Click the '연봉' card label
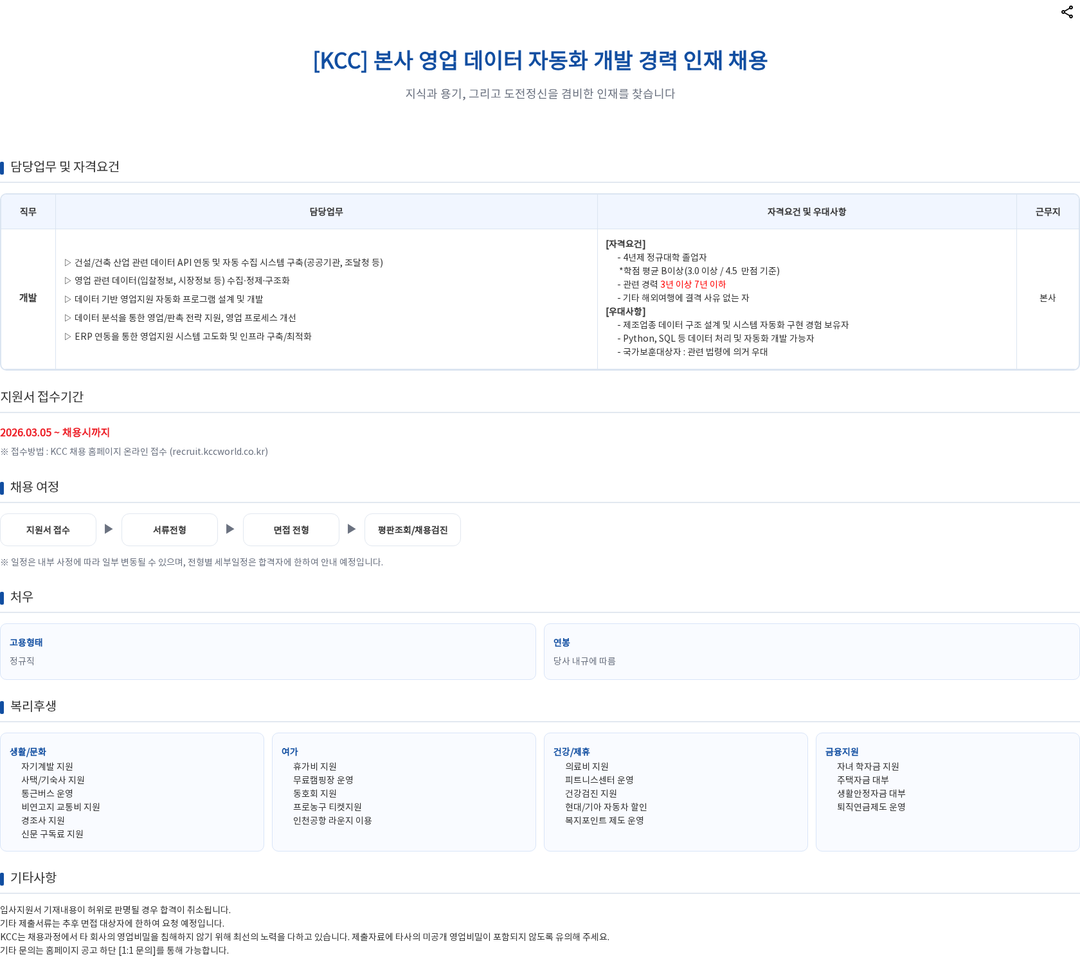 click(x=561, y=643)
